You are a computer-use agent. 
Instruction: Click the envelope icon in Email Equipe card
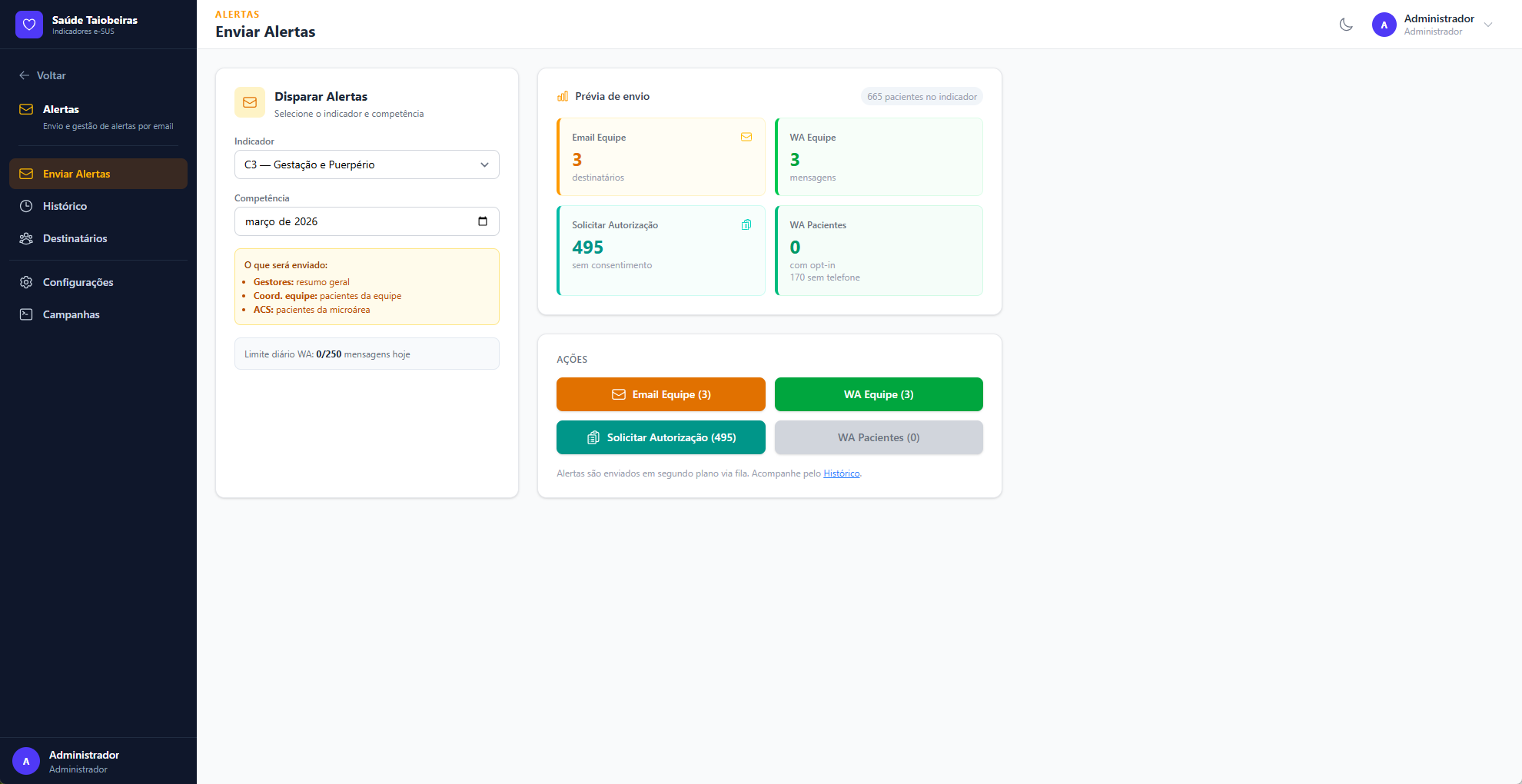click(x=746, y=138)
